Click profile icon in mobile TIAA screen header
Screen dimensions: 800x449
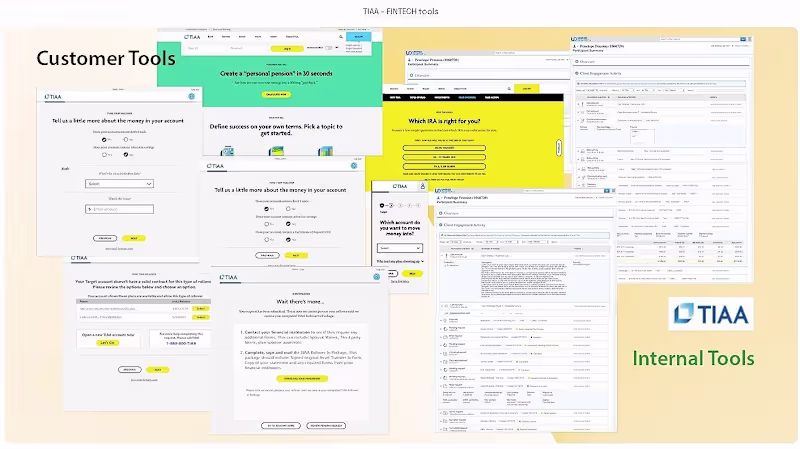tap(422, 187)
